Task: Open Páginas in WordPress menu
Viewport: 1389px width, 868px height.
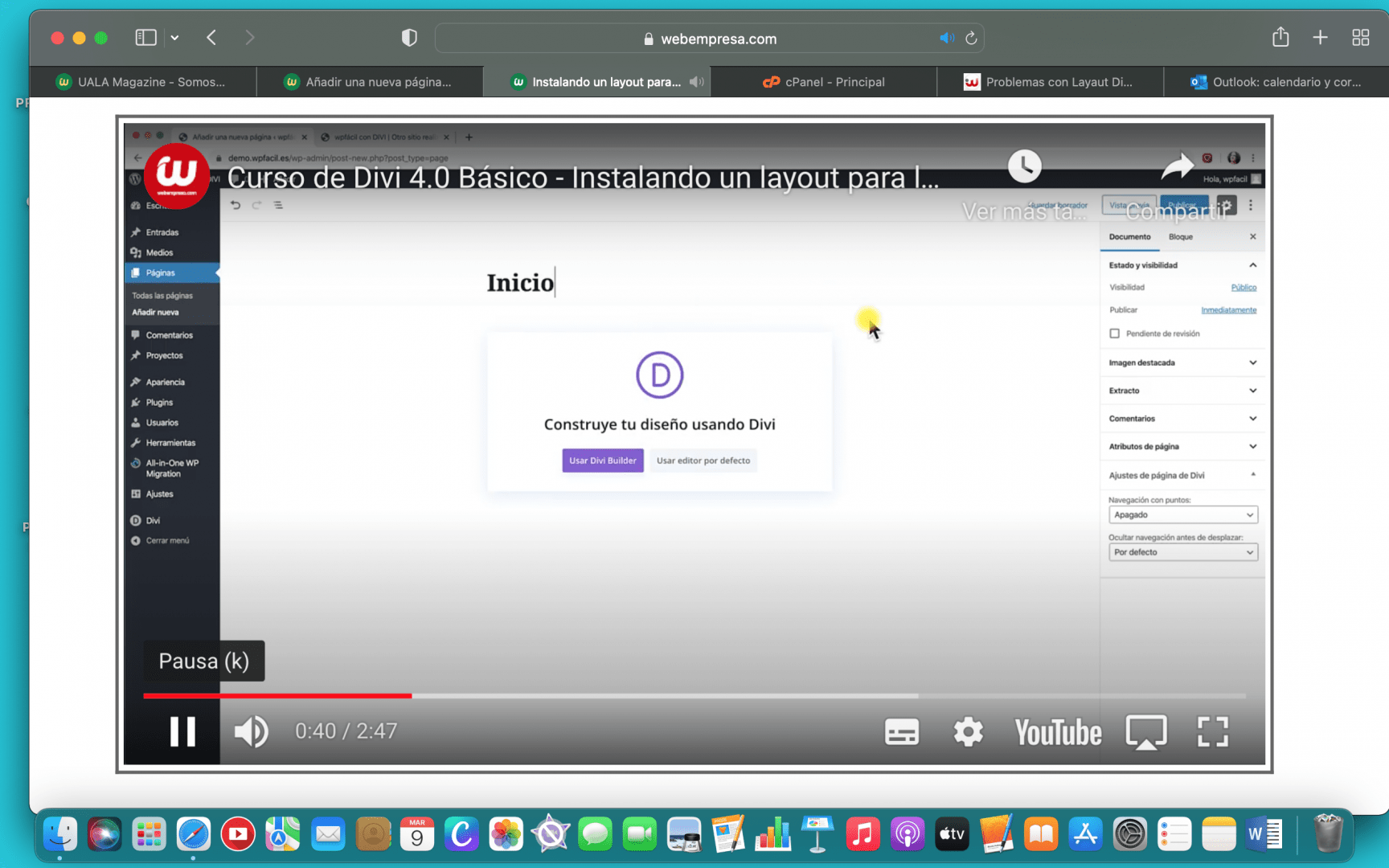Action: click(x=160, y=273)
